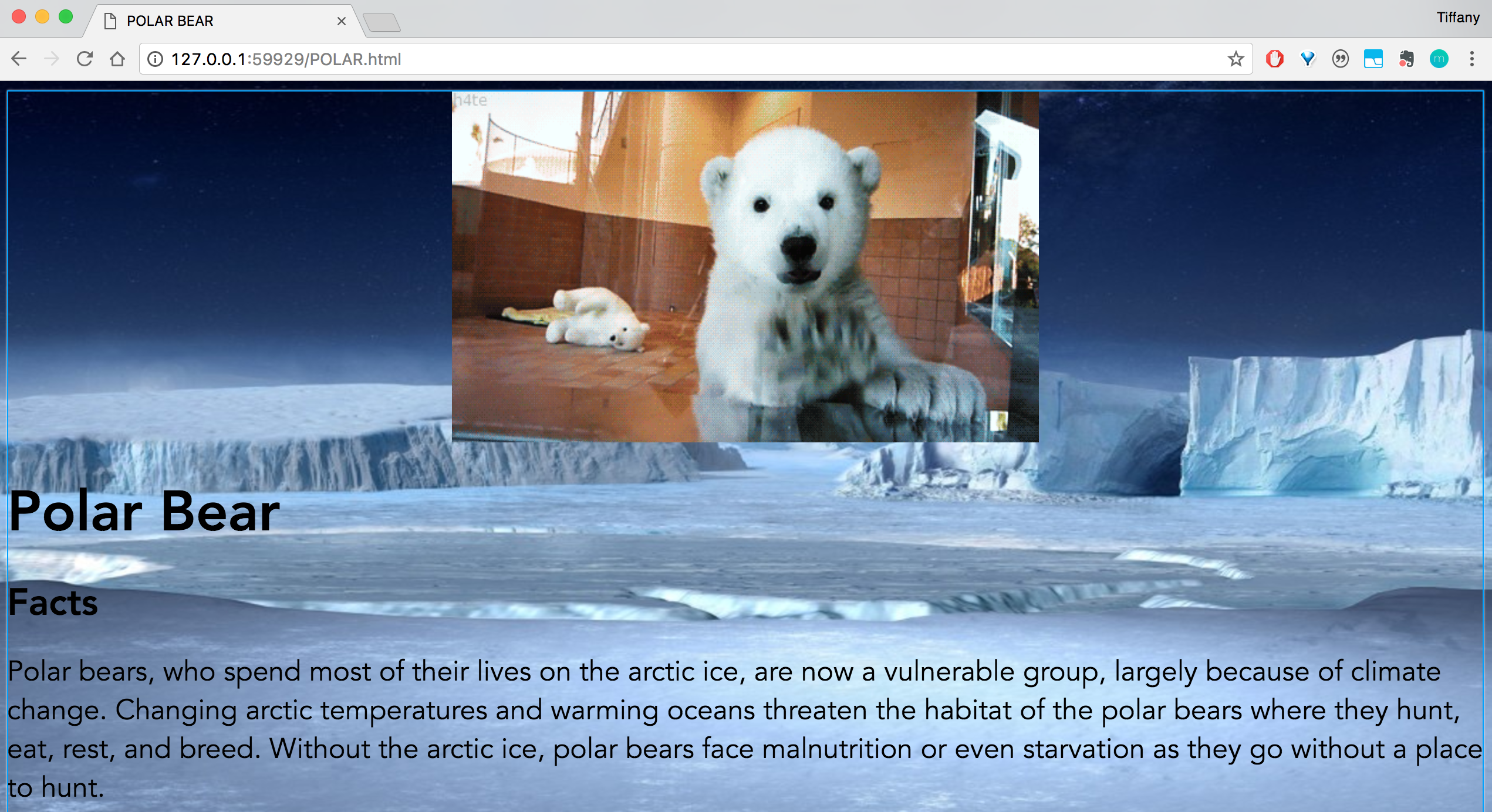Click the 'Polar Bear' page heading

click(x=144, y=512)
